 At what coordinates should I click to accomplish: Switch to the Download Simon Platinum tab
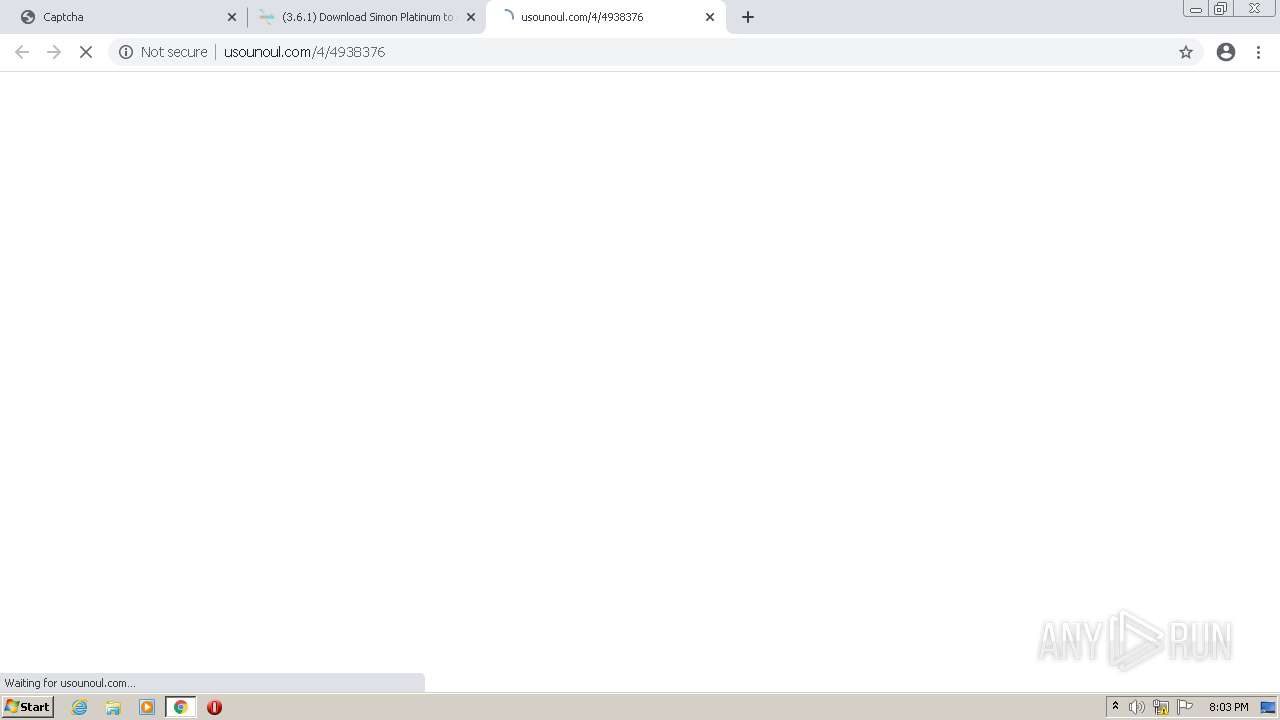tap(365, 17)
